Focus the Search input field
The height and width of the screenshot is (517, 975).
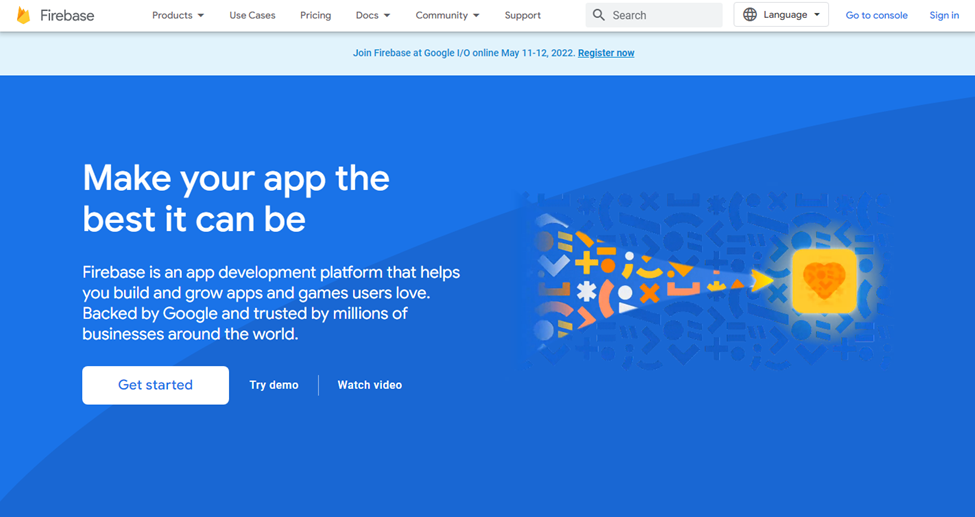[x=654, y=15]
